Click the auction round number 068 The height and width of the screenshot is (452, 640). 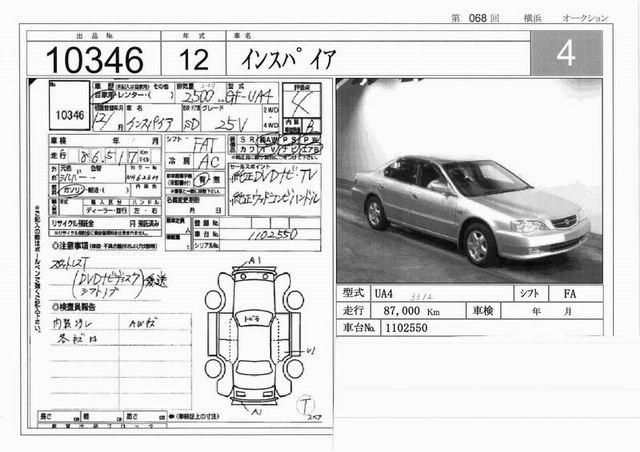477,18
